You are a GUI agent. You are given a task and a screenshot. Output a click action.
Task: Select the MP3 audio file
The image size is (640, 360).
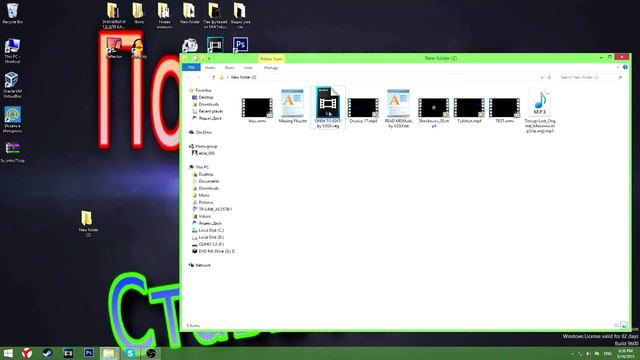tap(540, 111)
